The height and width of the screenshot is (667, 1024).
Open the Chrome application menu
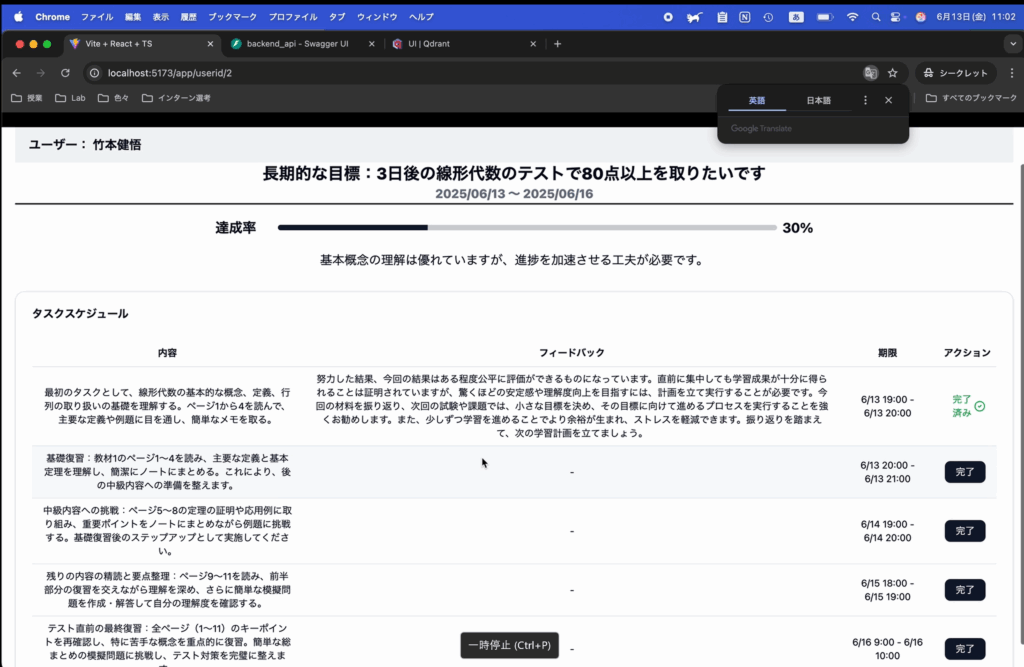pos(52,17)
